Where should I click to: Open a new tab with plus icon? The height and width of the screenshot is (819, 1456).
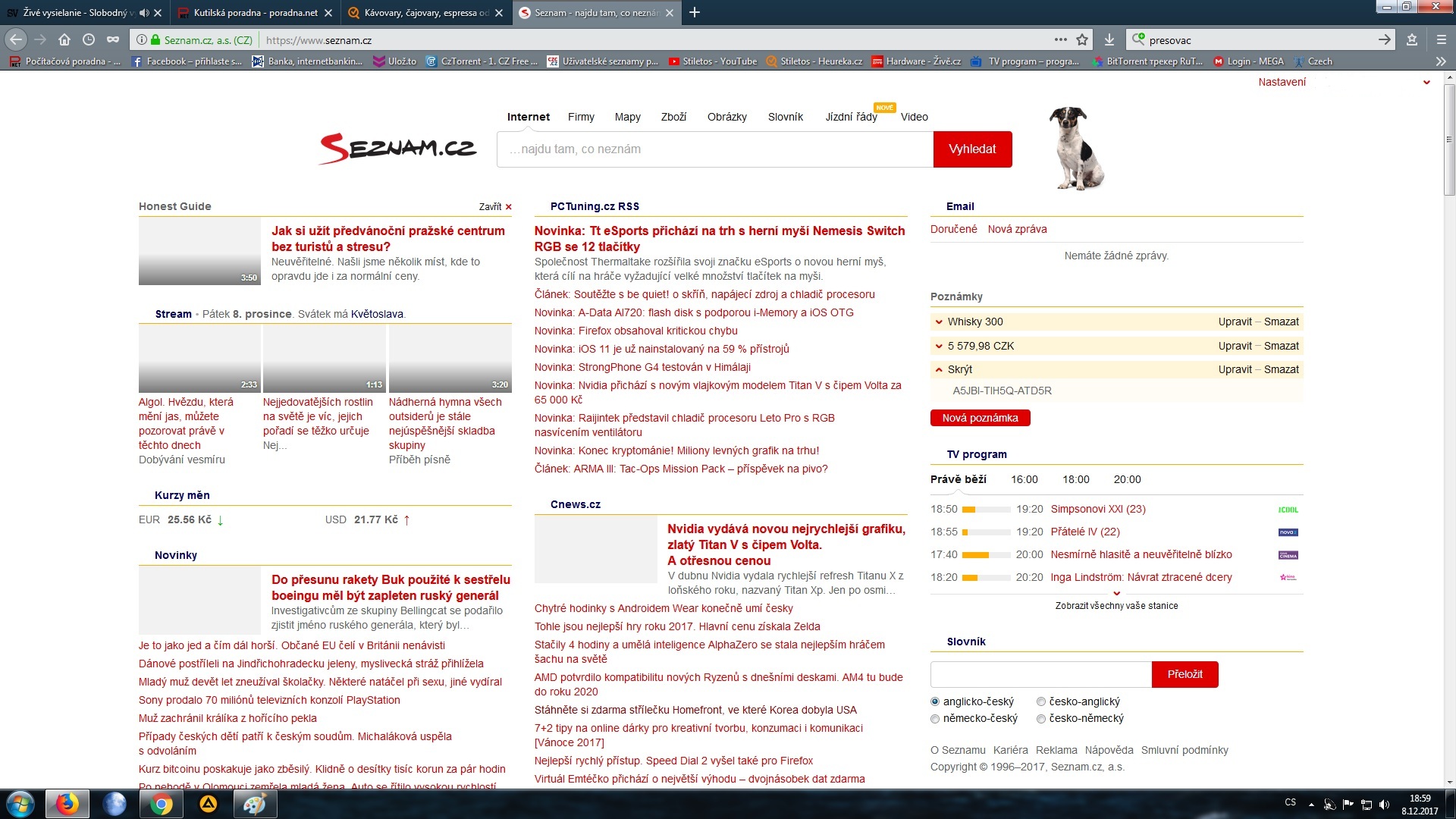(695, 13)
